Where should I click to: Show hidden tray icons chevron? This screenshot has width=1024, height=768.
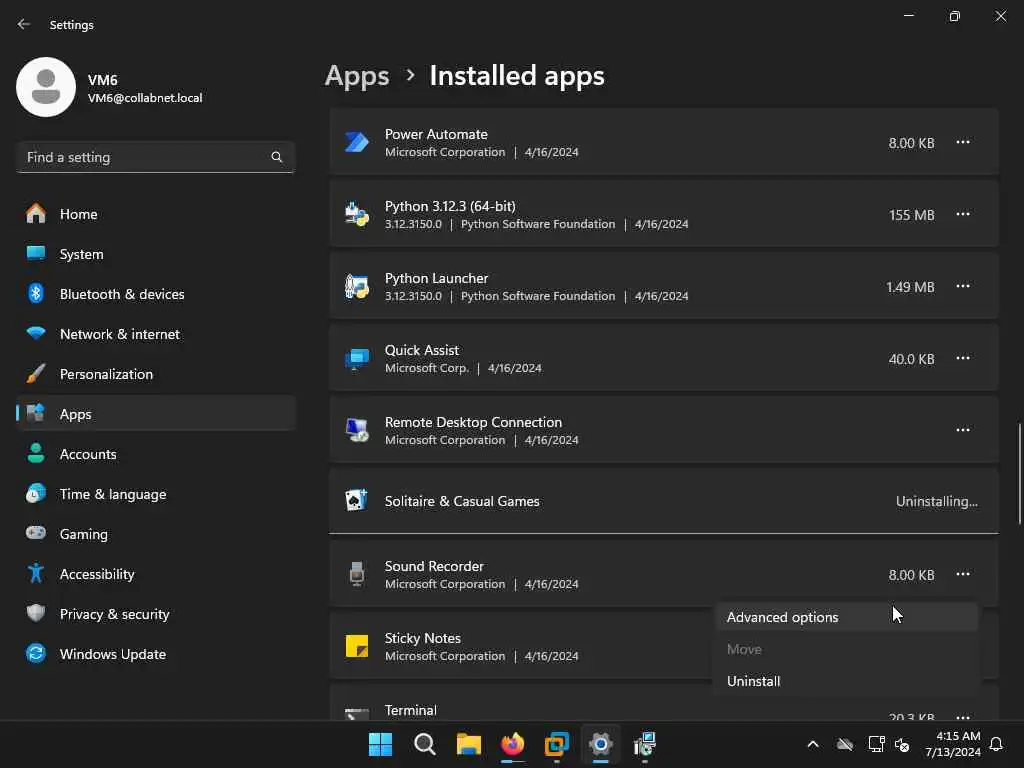coord(813,744)
